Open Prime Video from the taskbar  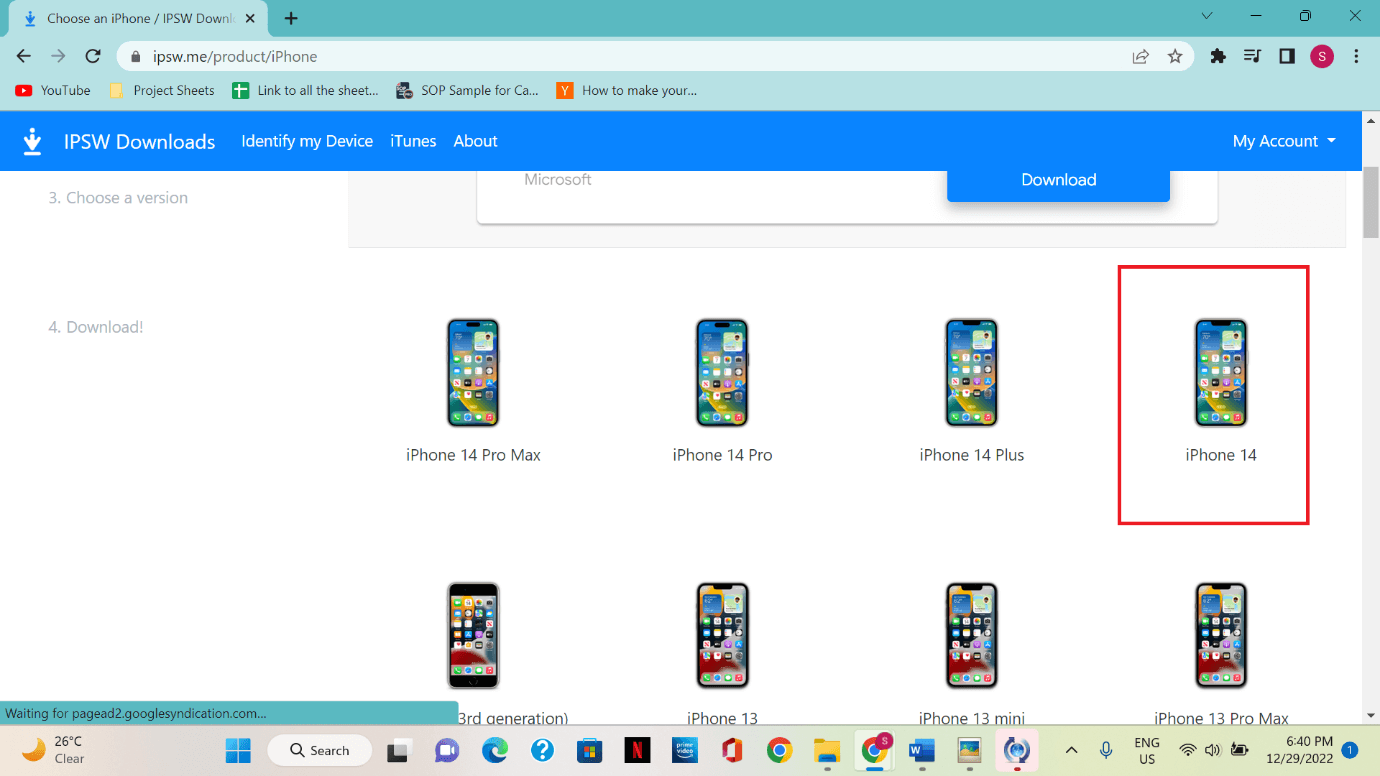[684, 750]
